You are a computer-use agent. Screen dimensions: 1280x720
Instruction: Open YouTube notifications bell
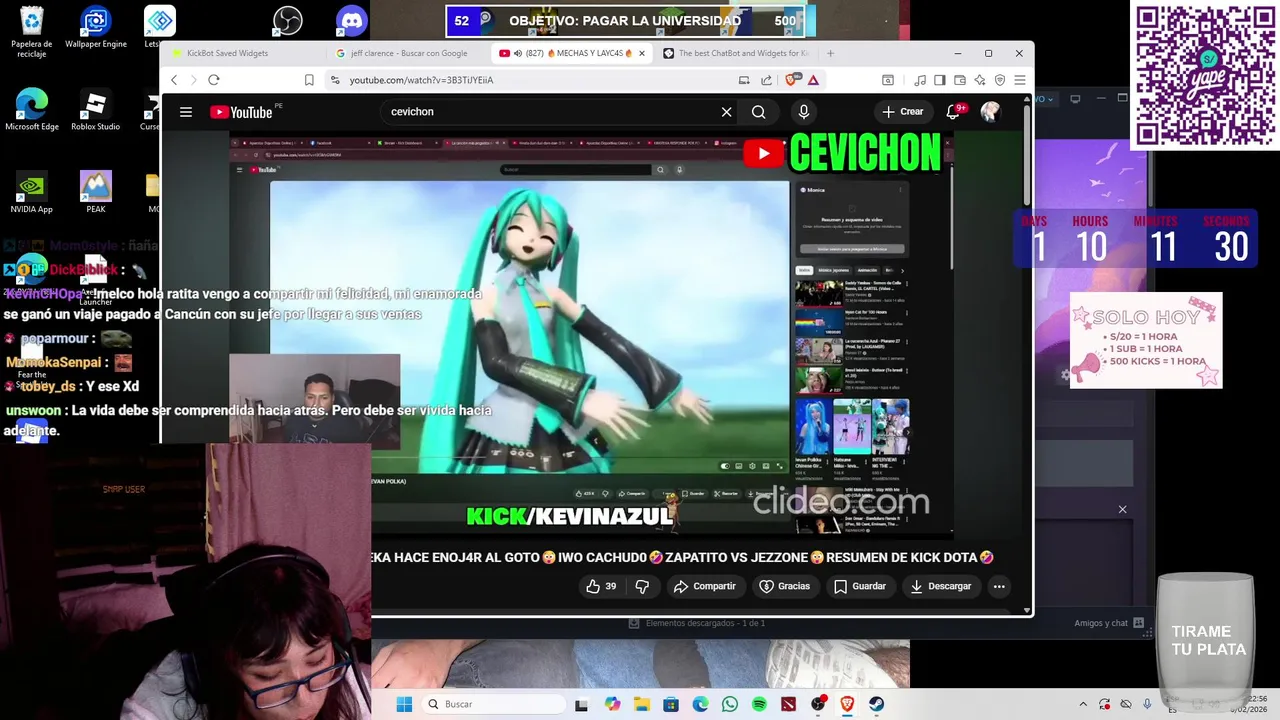click(x=953, y=112)
